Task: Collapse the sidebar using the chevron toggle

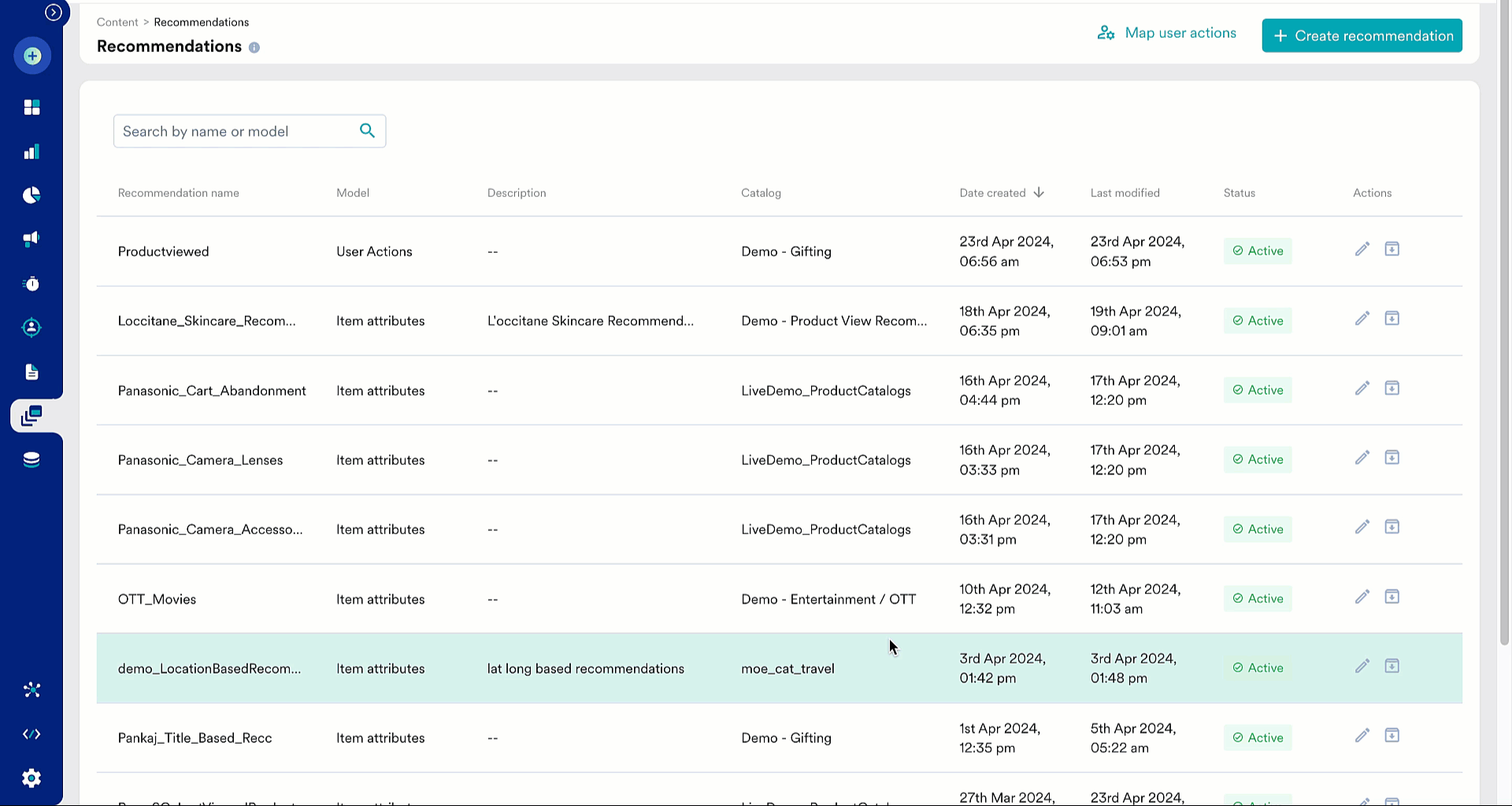Action: (54, 12)
